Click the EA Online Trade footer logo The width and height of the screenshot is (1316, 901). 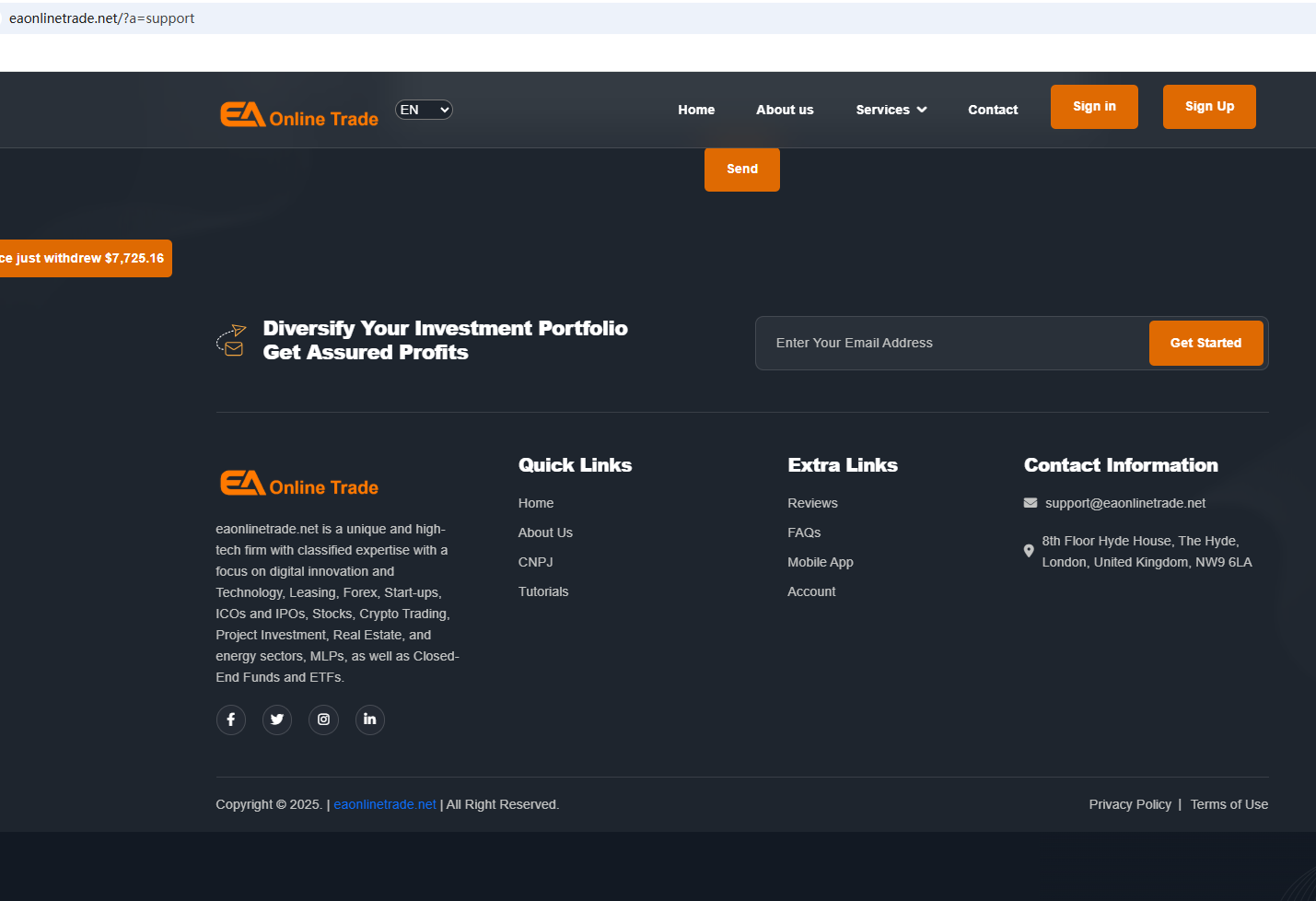click(x=299, y=483)
